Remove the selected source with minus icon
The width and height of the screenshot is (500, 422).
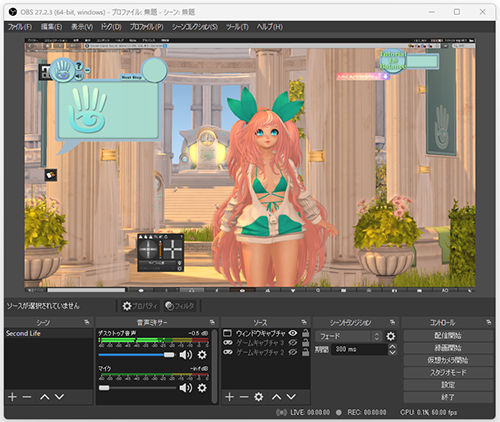point(244,397)
